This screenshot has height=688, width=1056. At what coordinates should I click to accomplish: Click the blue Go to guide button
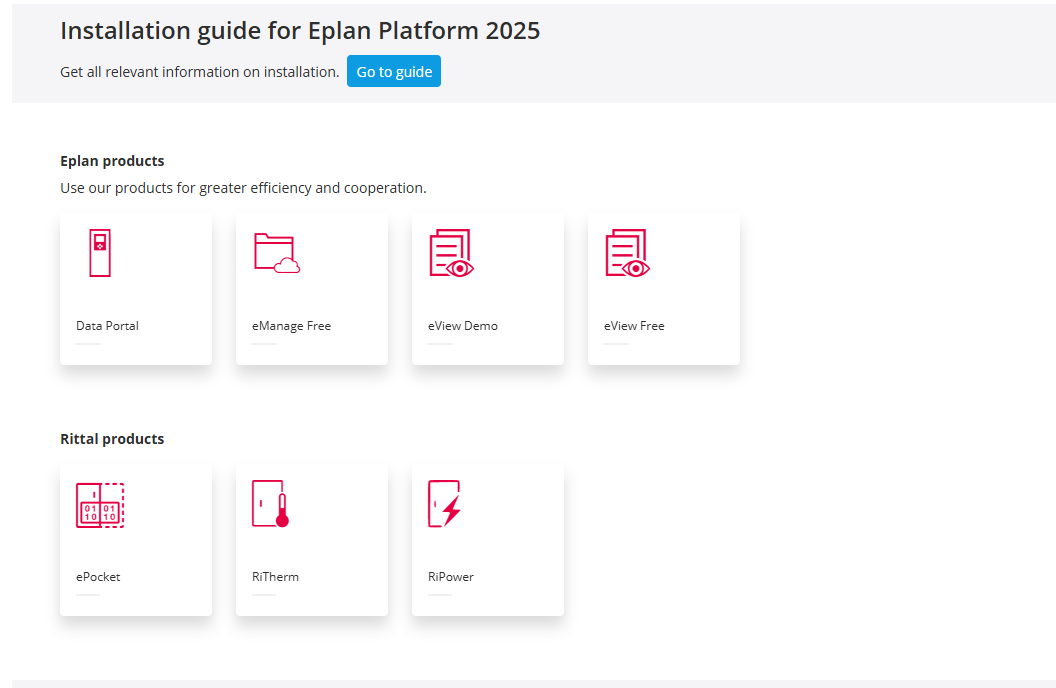(394, 71)
